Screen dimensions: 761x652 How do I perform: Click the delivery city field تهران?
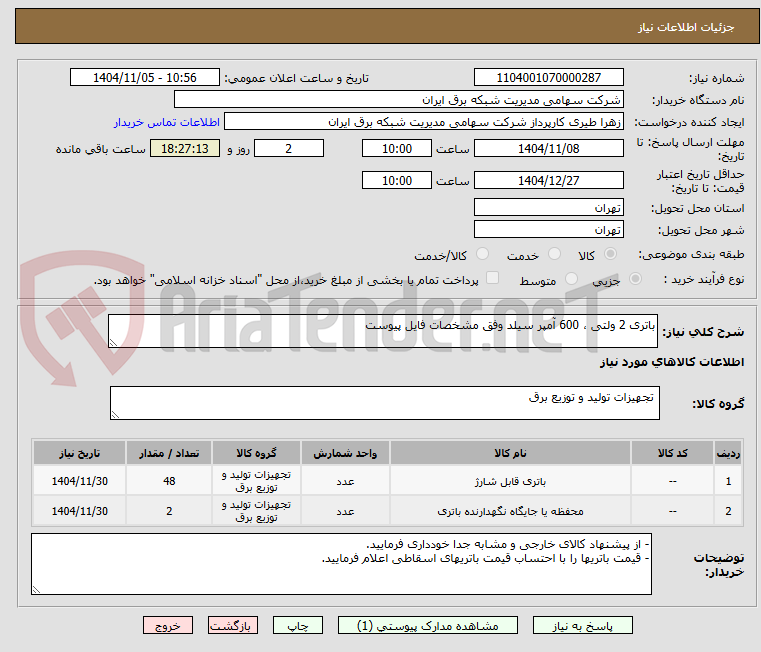point(548,229)
